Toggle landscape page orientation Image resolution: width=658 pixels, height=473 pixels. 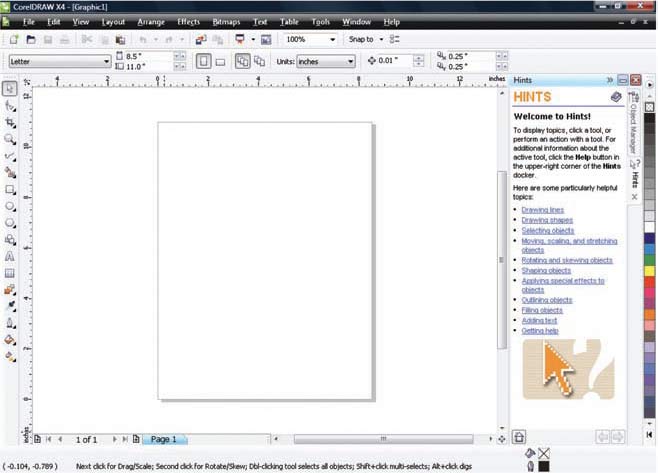(219, 62)
